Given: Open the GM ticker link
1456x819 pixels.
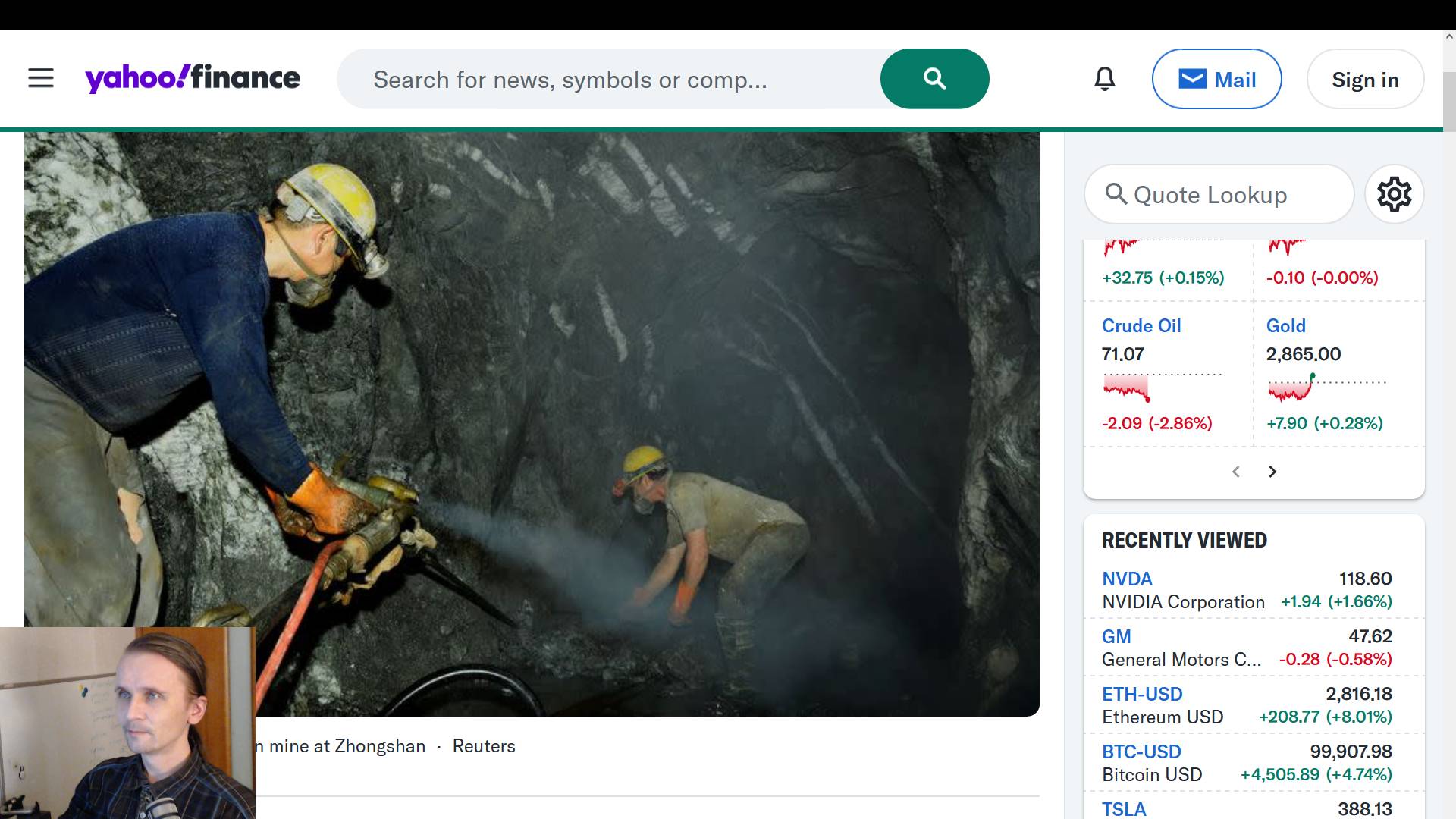Looking at the screenshot, I should (1116, 636).
